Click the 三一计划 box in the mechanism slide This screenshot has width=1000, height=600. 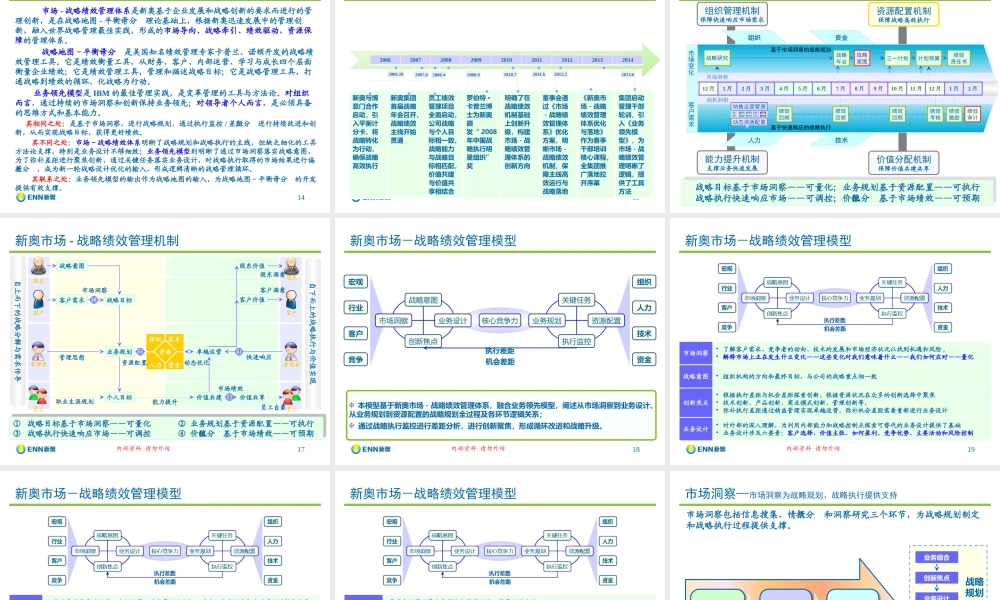[897, 58]
